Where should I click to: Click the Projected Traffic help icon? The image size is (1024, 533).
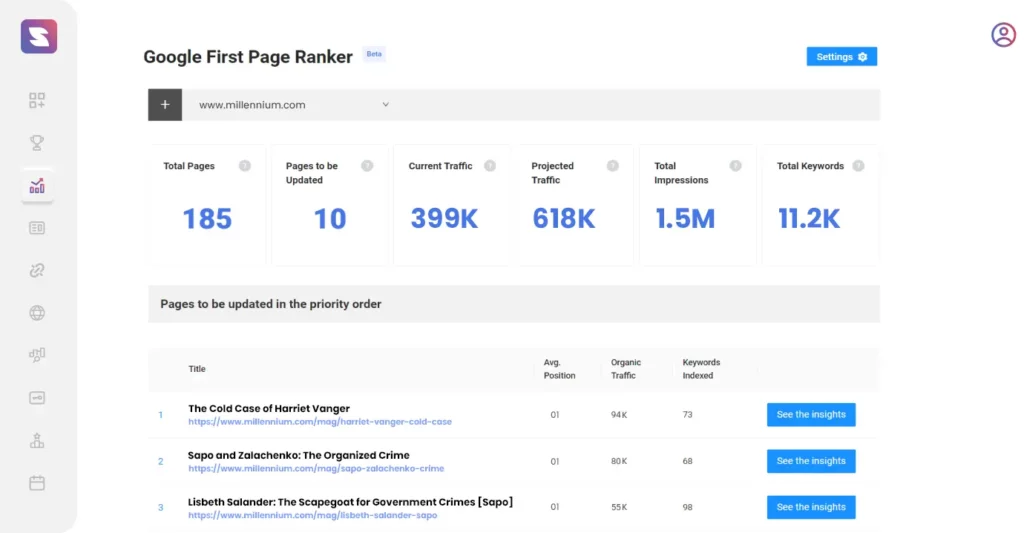coord(613,166)
